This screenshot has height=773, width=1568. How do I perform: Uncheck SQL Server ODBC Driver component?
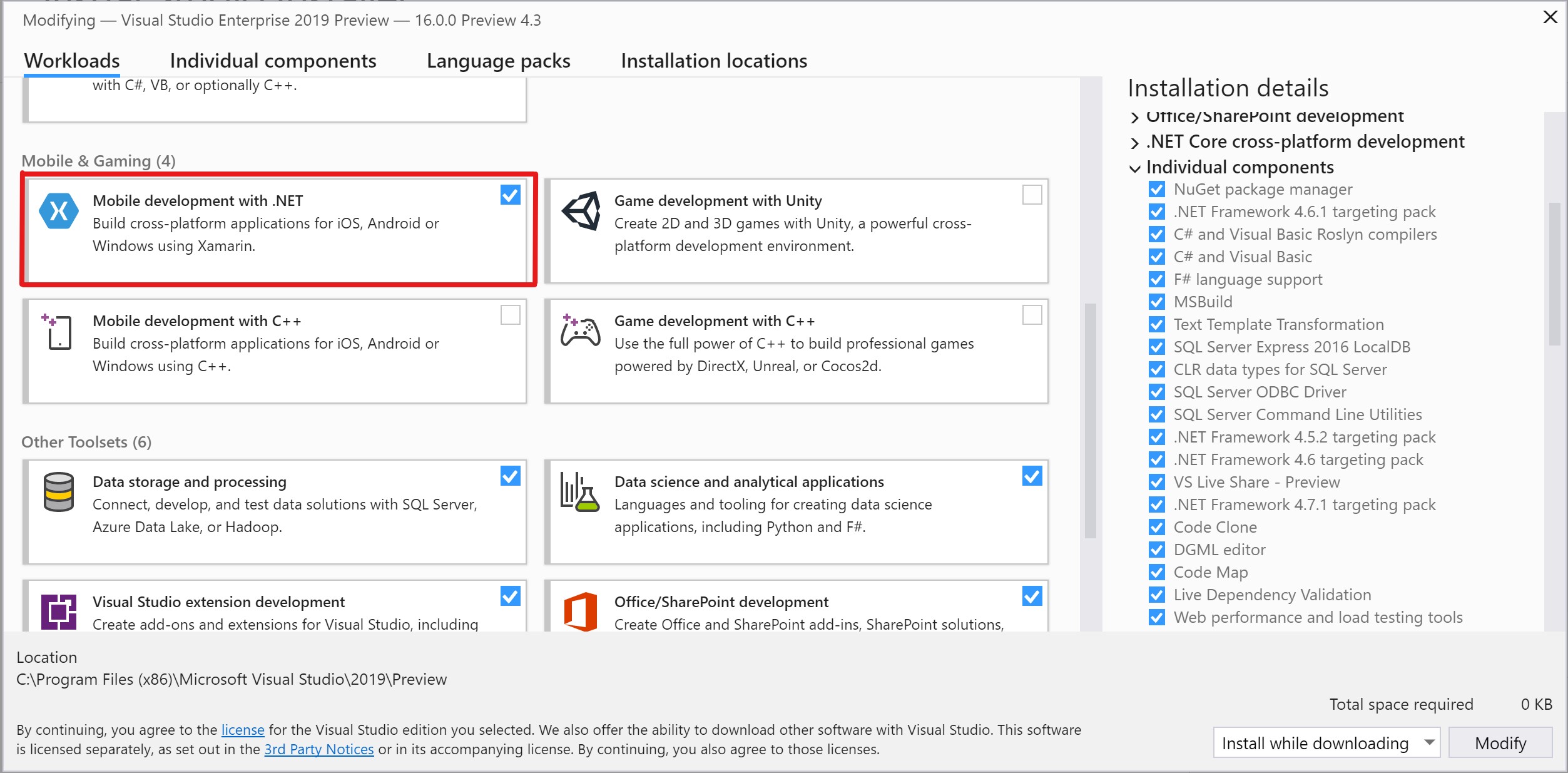point(1157,392)
